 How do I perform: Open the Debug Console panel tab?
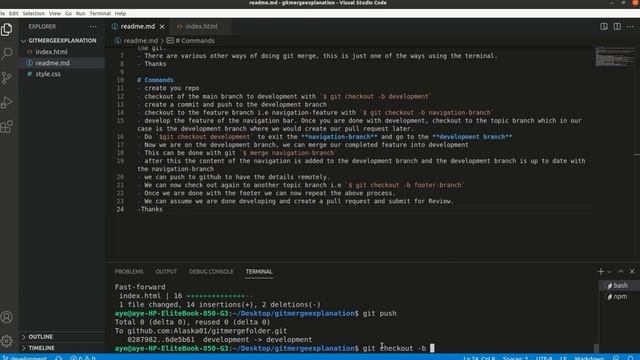[x=211, y=272]
